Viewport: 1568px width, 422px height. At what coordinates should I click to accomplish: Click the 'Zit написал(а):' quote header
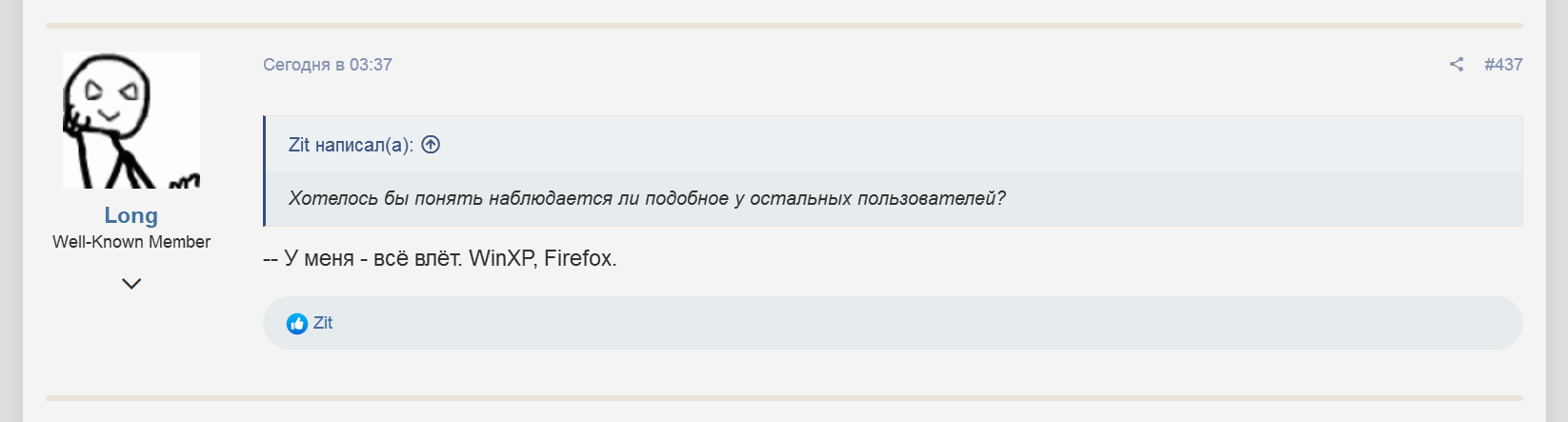pyautogui.click(x=351, y=145)
